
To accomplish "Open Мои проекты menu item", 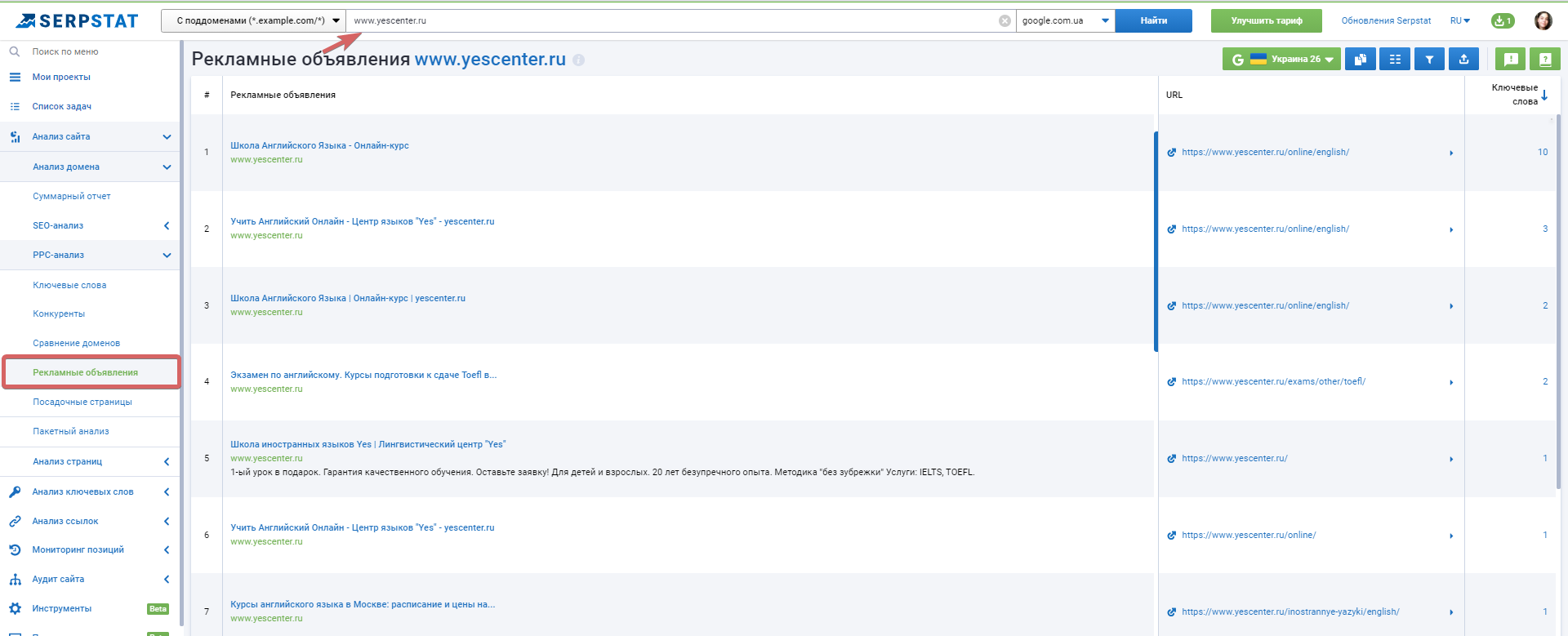I will point(61,77).
